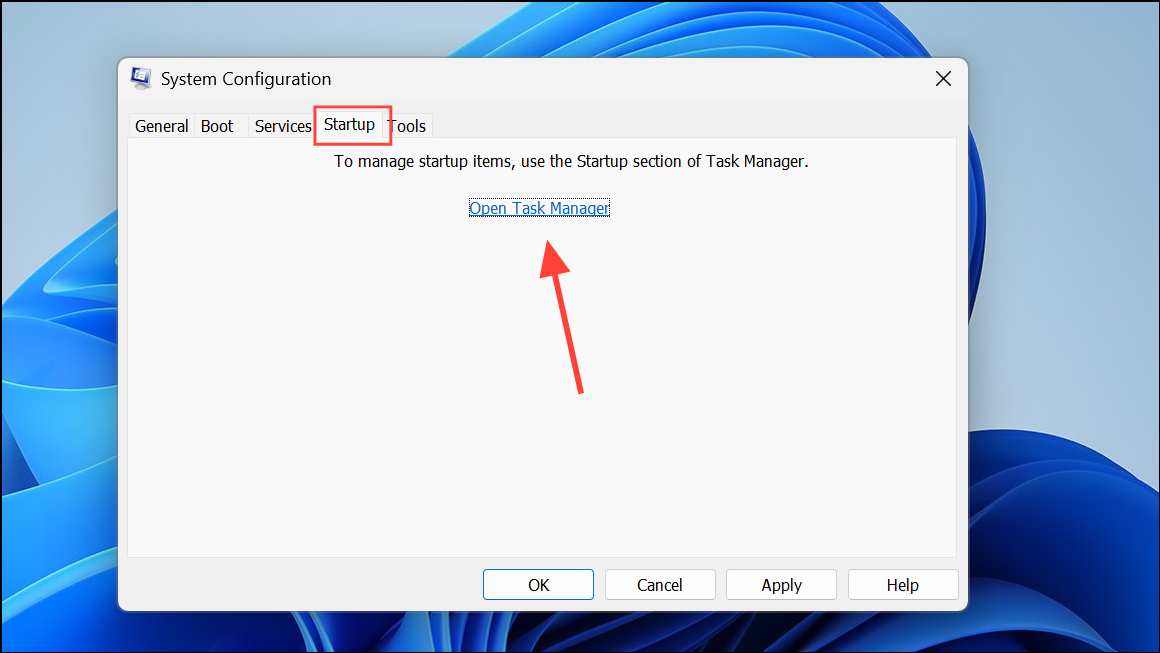Open Help for System Configuration

point(903,585)
